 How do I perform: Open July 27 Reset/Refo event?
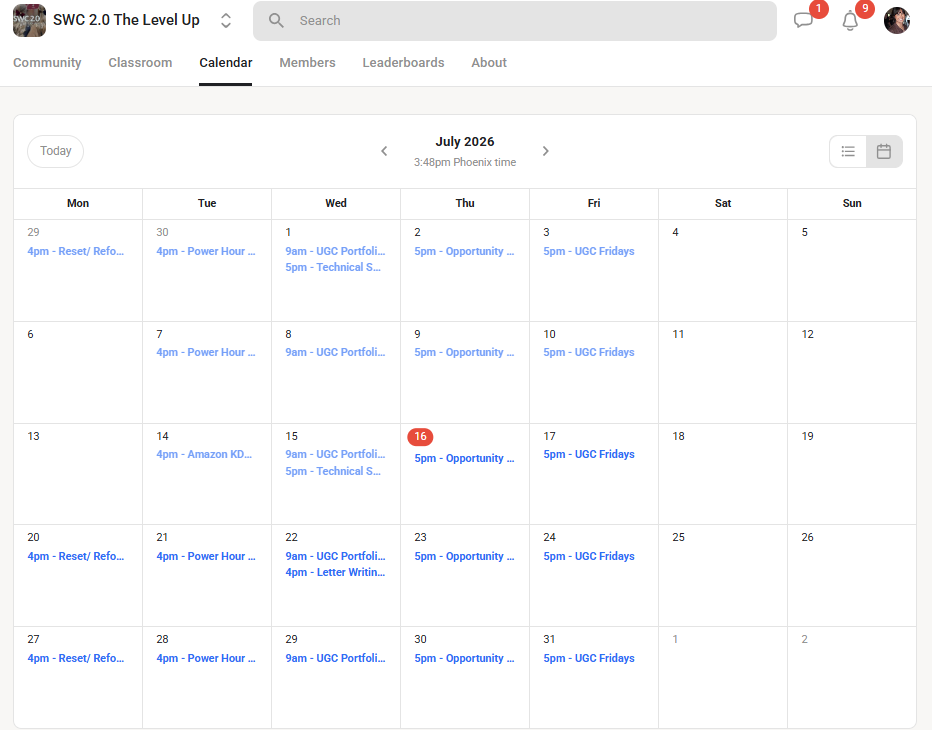coord(75,658)
